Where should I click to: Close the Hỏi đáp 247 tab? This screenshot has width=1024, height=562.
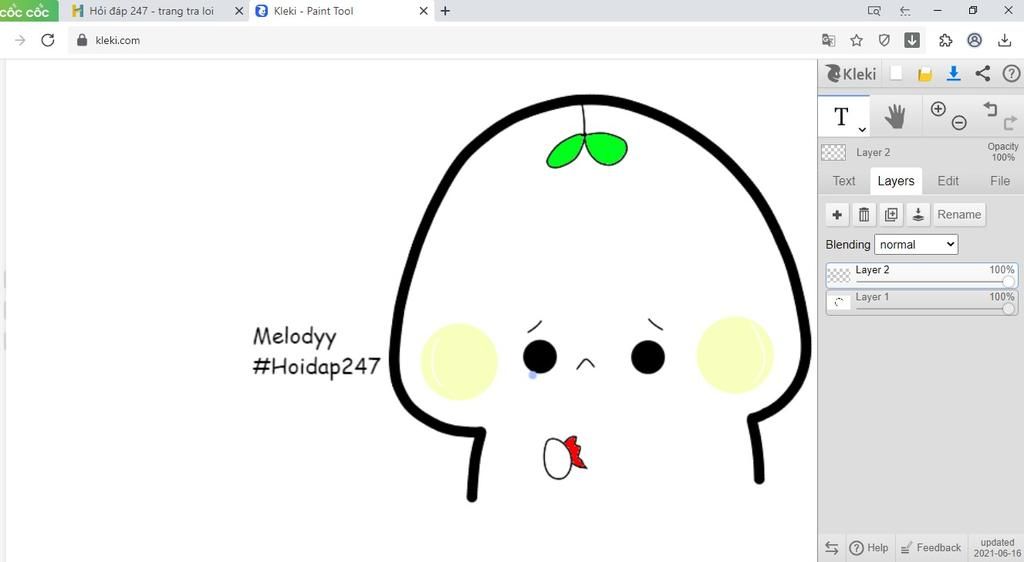coord(238,11)
